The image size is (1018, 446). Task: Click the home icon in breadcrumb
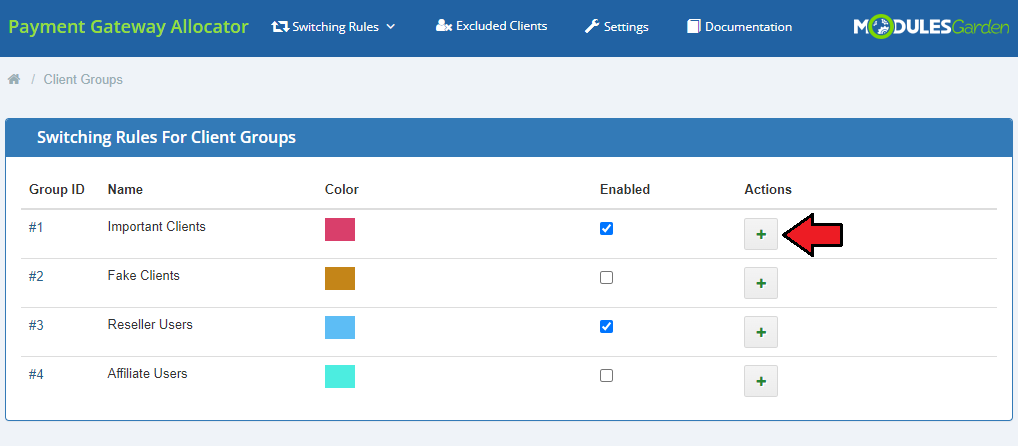(x=14, y=79)
